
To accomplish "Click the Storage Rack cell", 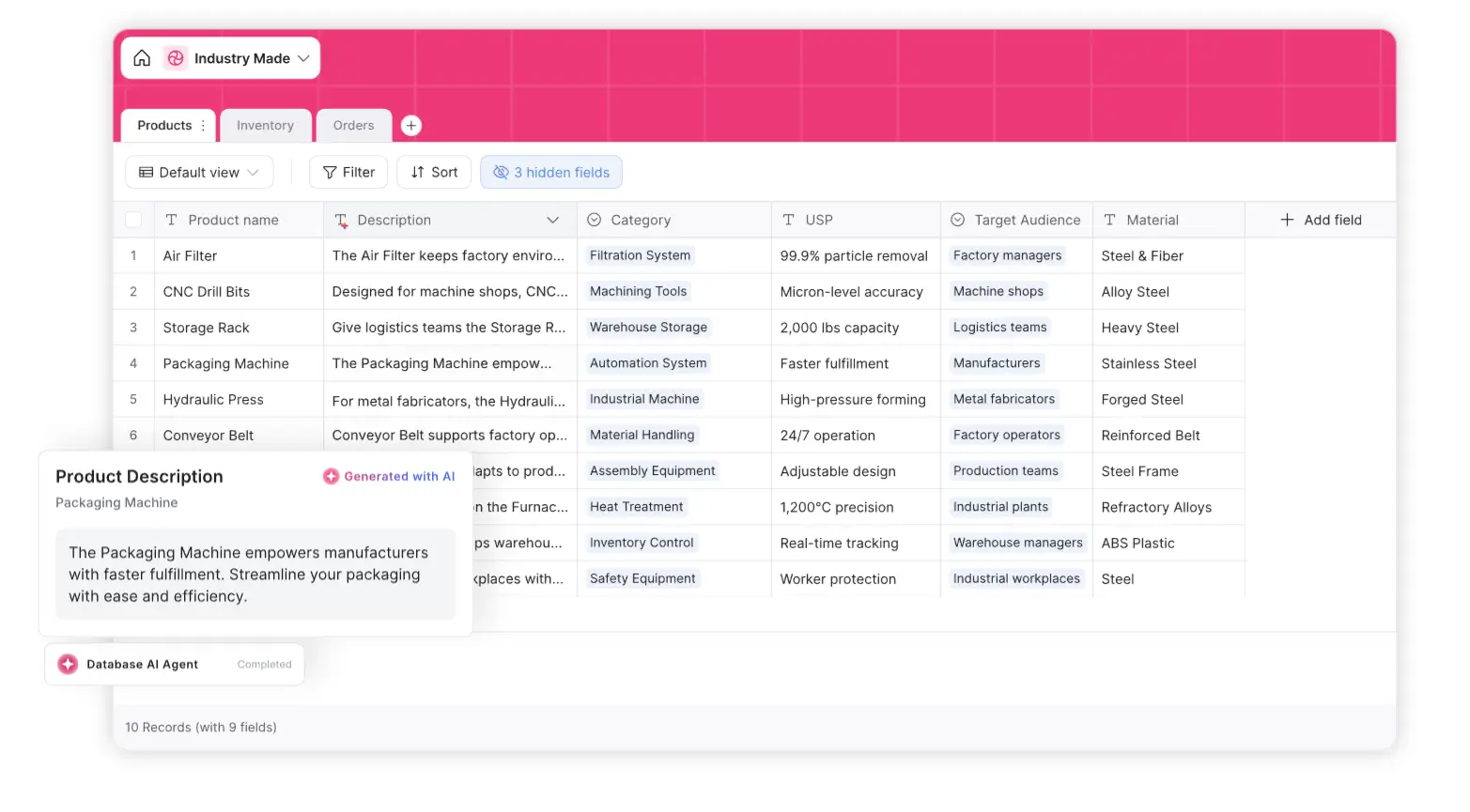I will (240, 328).
